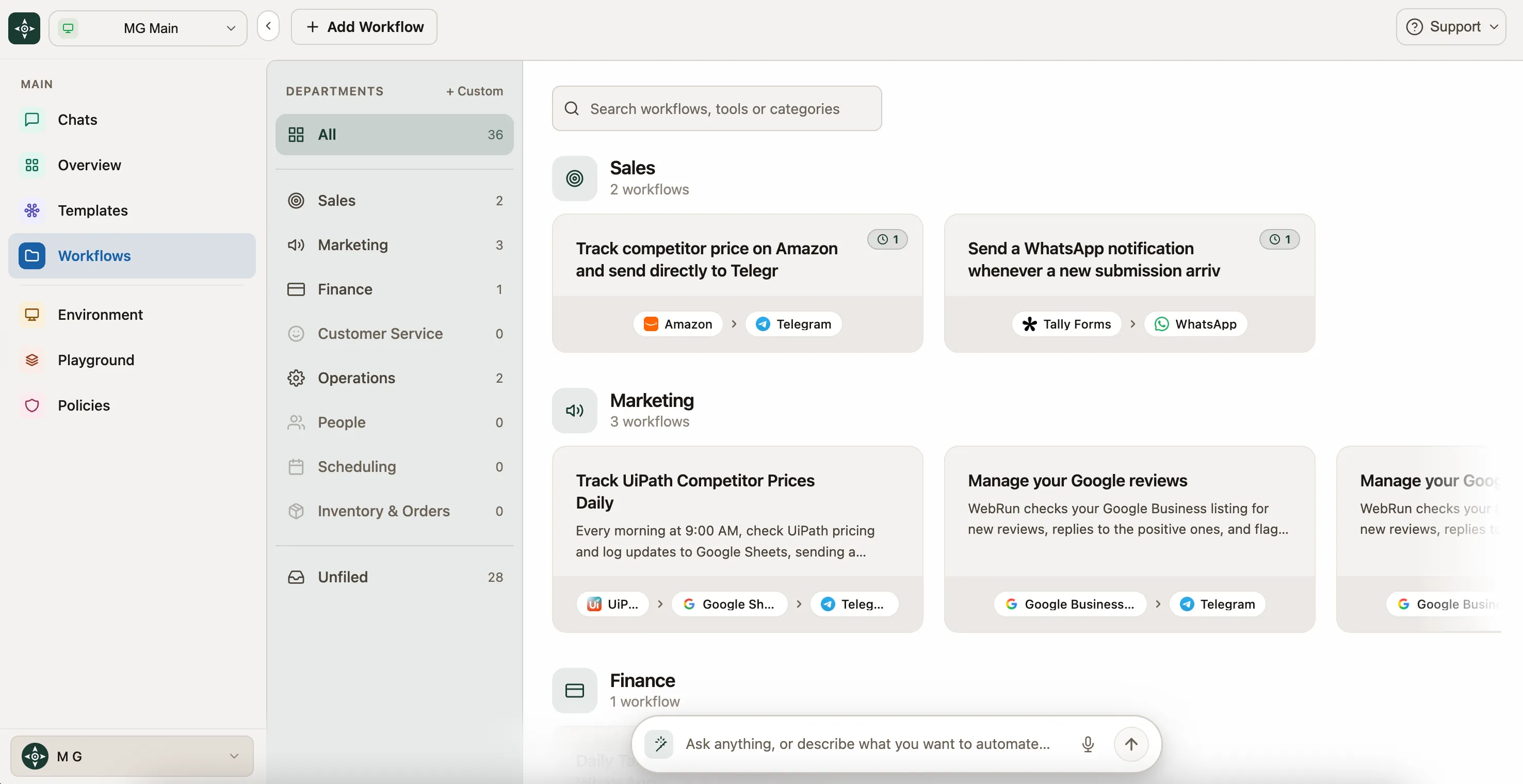The image size is (1523, 784).
Task: Open the Send a WhatsApp notification workflow
Action: [x=1129, y=283]
